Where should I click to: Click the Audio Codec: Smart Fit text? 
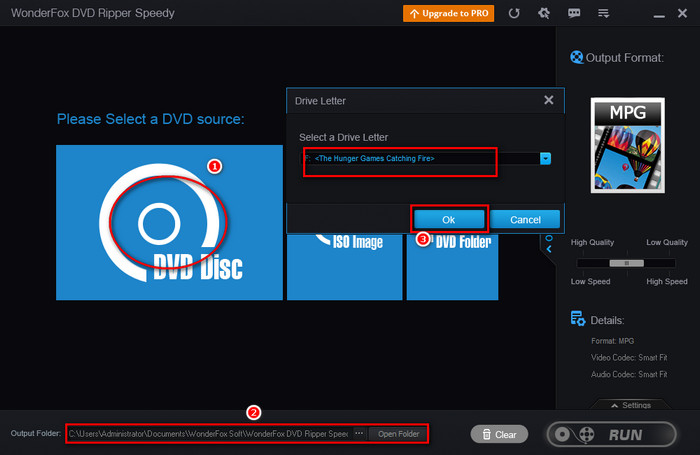(x=629, y=374)
